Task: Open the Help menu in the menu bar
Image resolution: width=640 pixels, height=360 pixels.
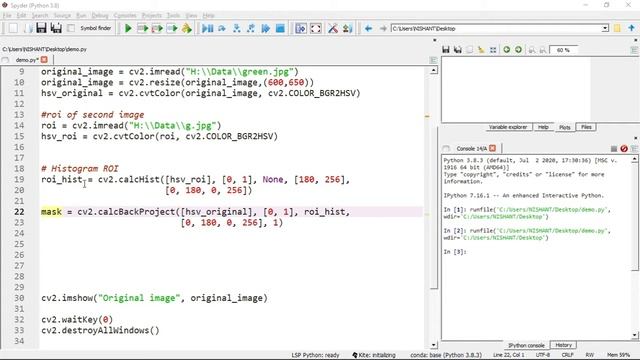Action: (209, 15)
